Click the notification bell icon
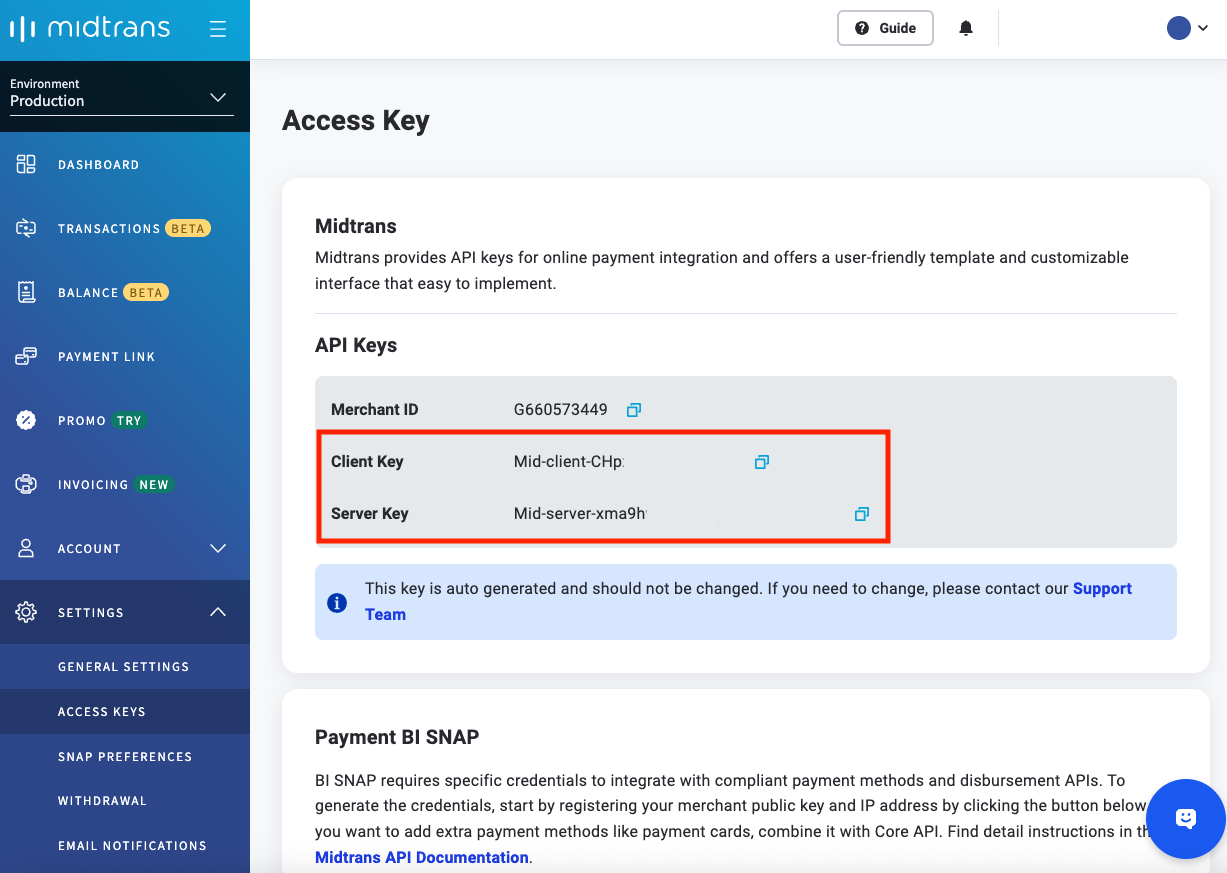 click(x=966, y=28)
